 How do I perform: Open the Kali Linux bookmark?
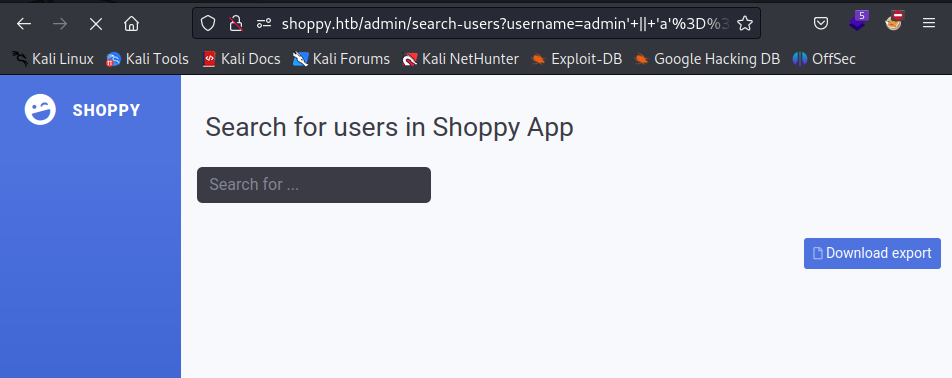[53, 59]
